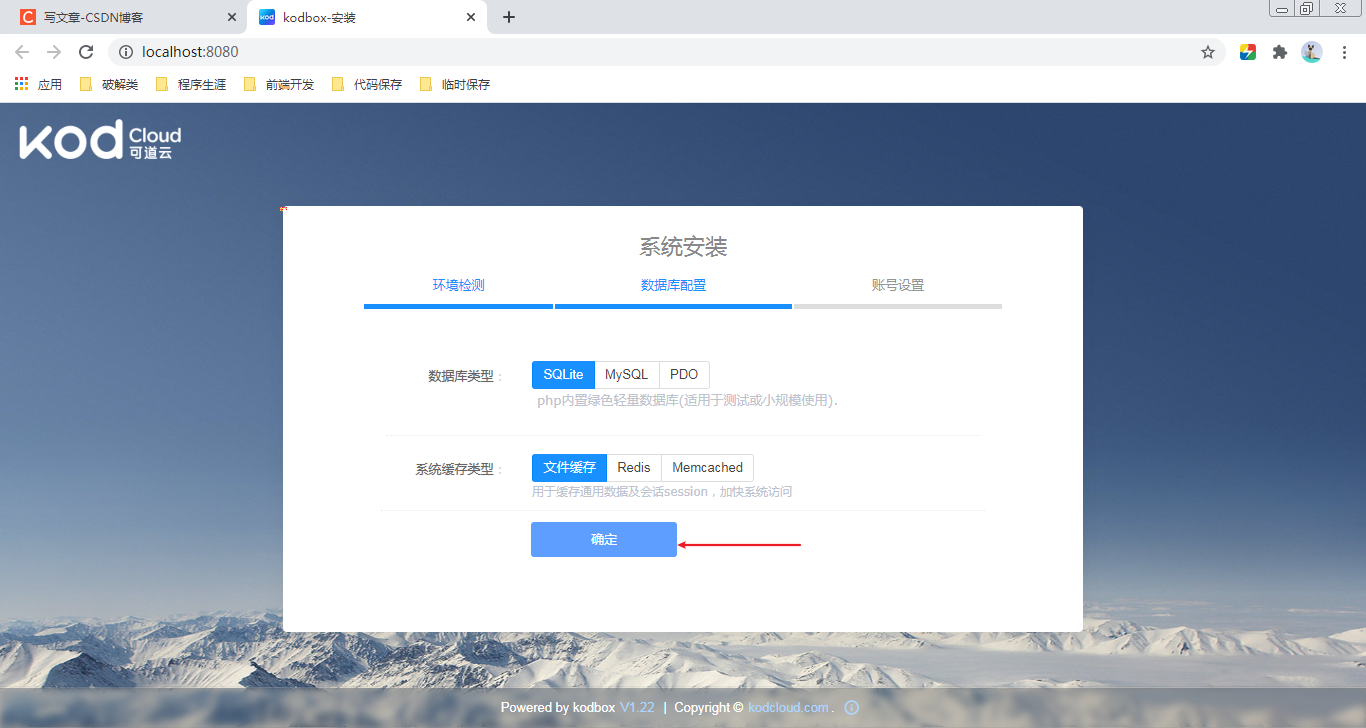Click the 确定 confirm button
This screenshot has width=1366, height=728.
coord(604,540)
